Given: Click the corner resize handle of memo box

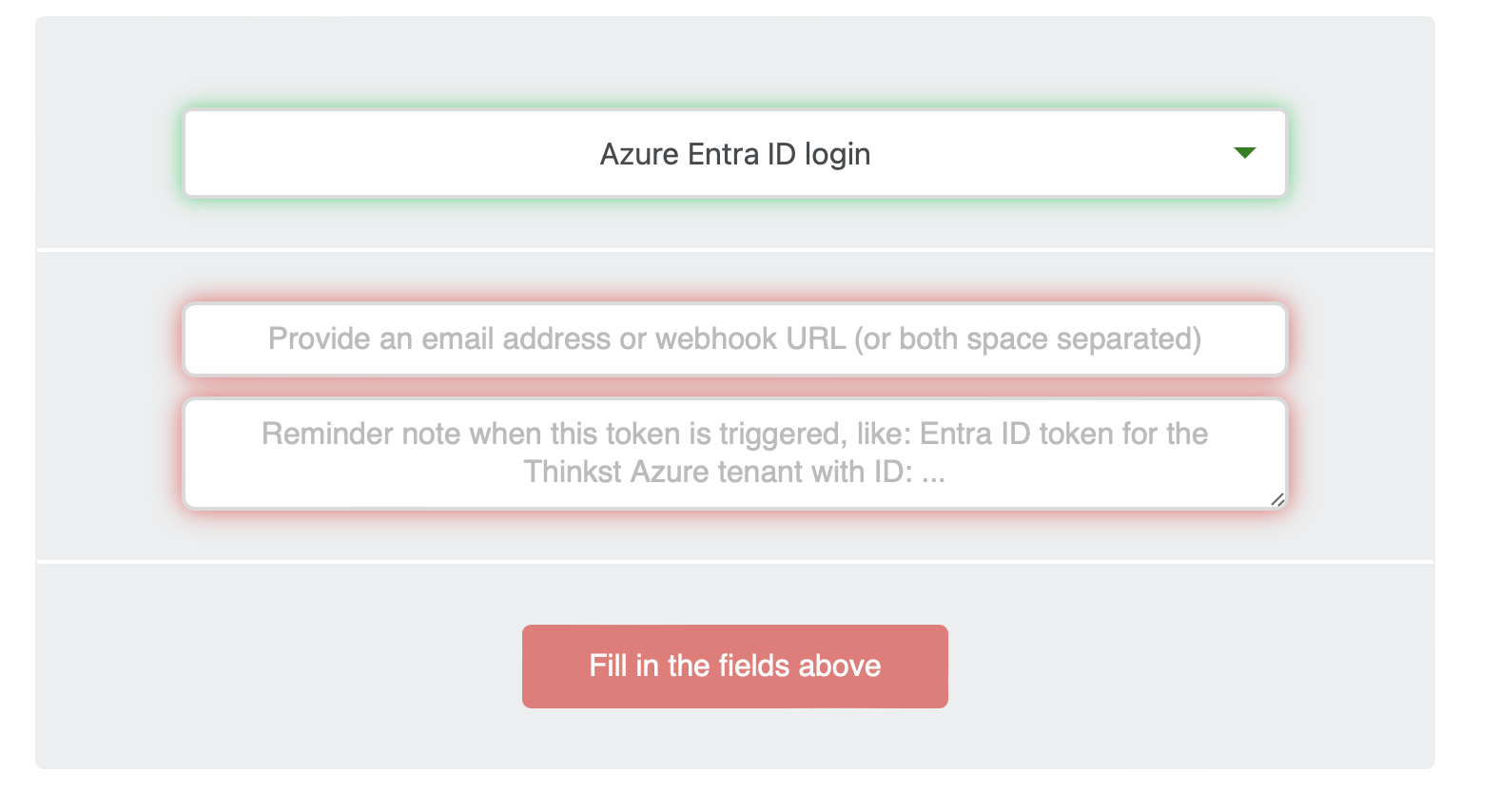Looking at the screenshot, I should point(1277,499).
